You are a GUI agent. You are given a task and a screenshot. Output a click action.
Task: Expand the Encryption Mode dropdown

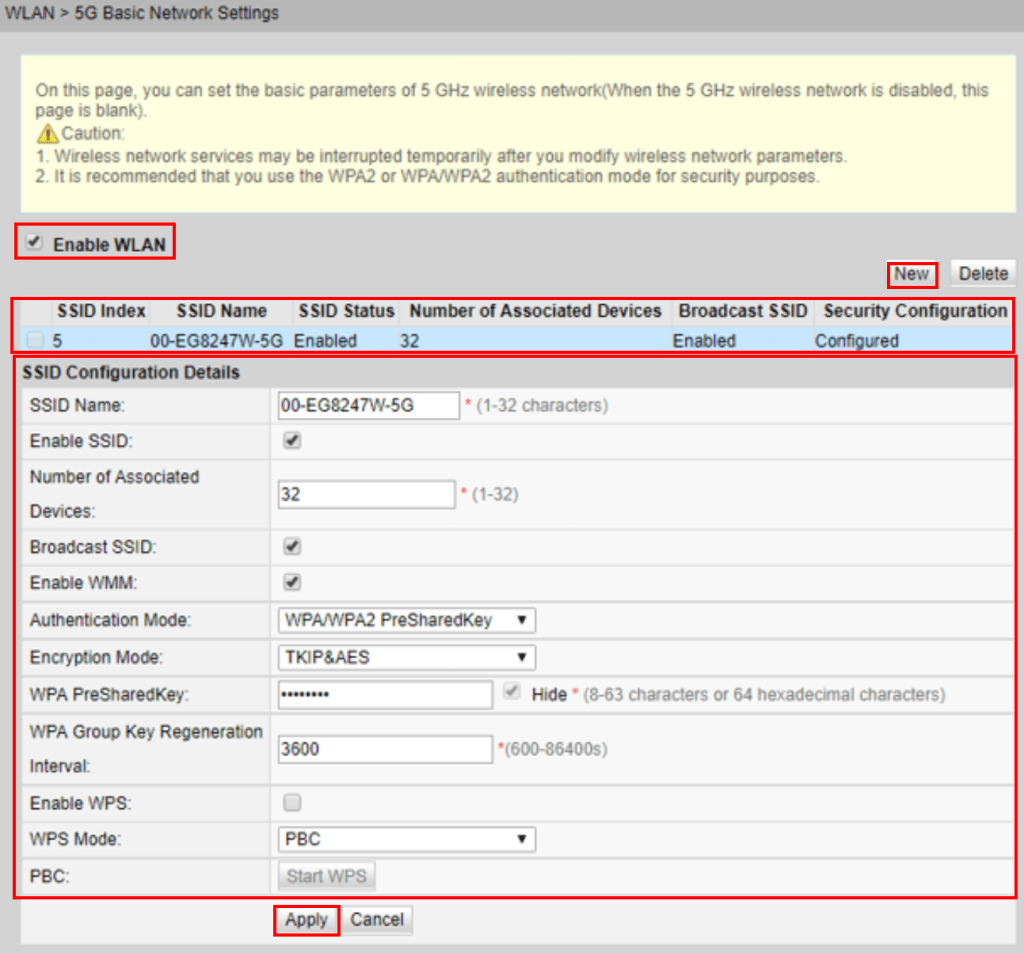click(x=405, y=657)
